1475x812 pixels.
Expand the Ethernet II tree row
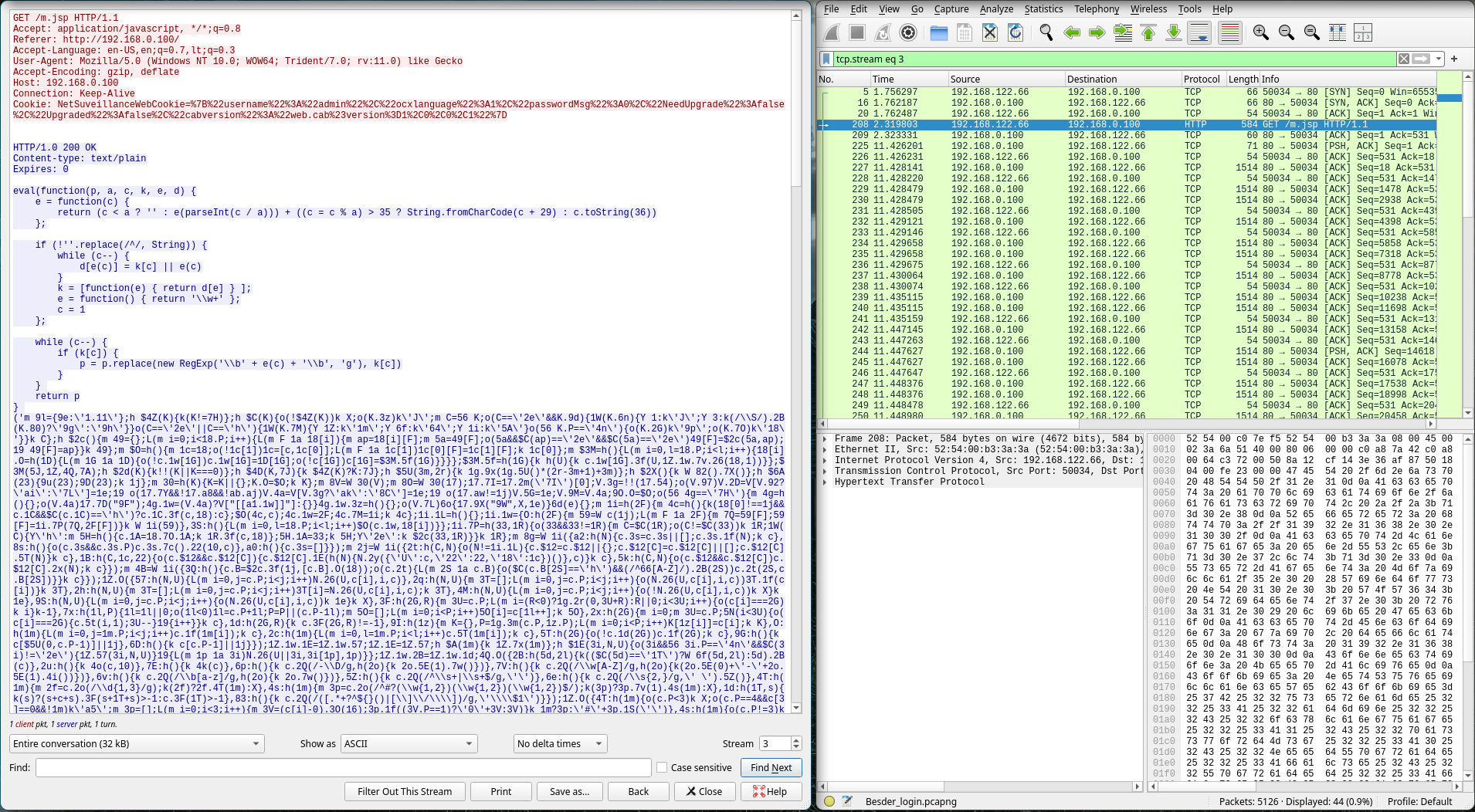tap(826, 449)
